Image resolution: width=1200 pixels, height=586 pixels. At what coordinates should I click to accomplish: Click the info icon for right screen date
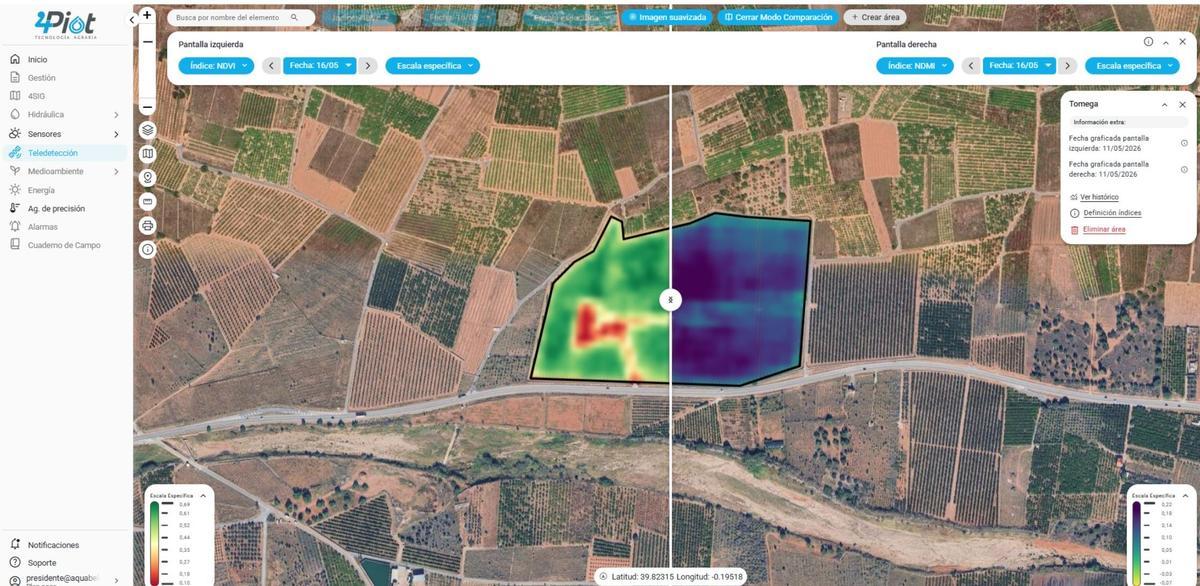pyautogui.click(x=1184, y=169)
